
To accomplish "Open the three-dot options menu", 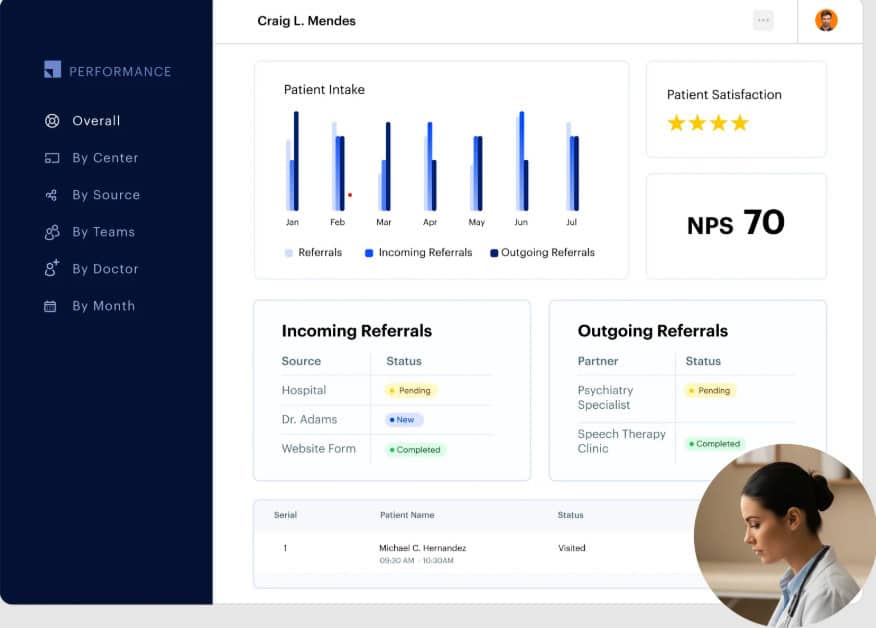I will (763, 20).
